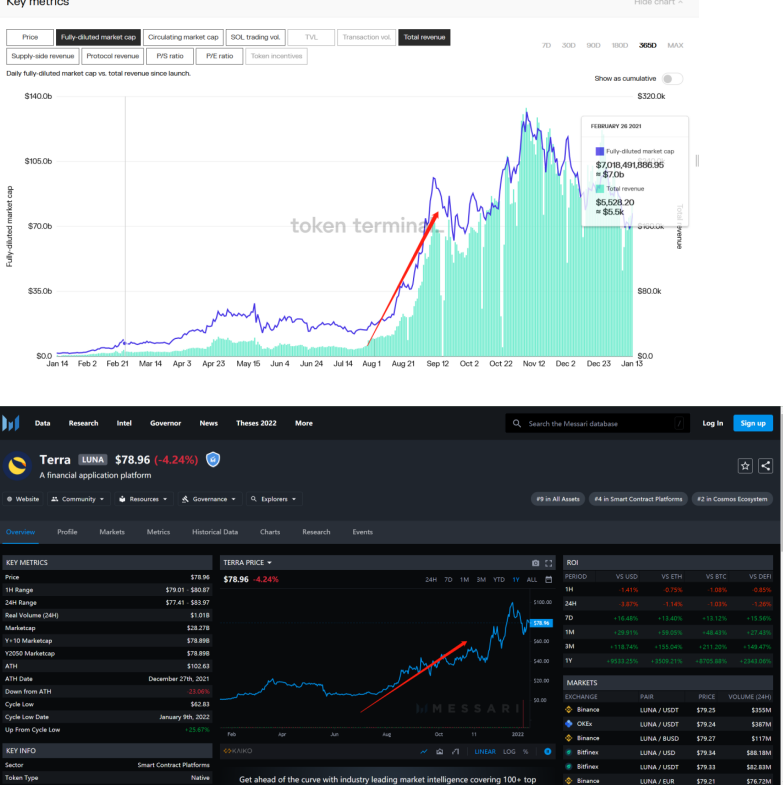Switch to the Historical Data tab
The image size is (783, 785).
(x=215, y=532)
